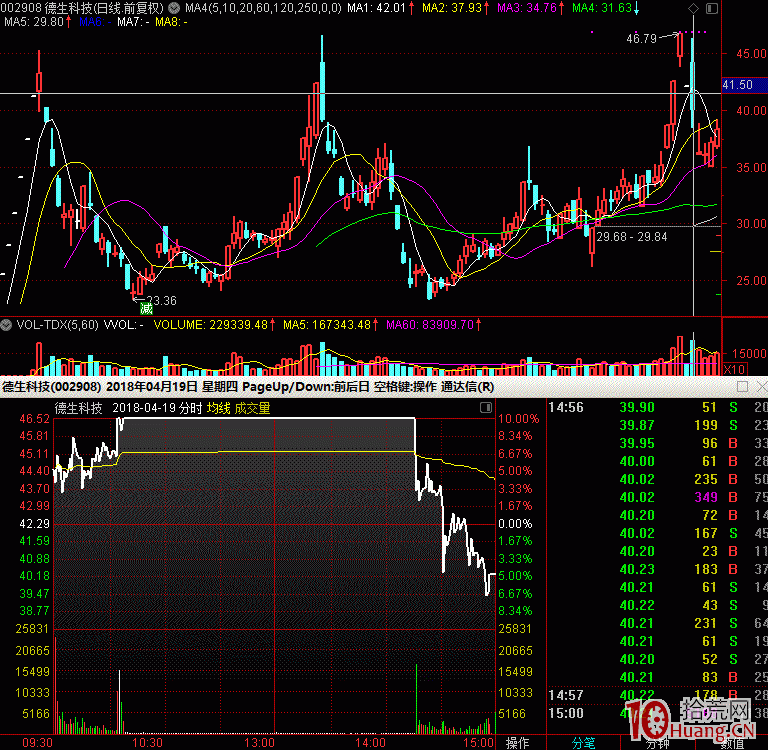768x750 pixels.
Task: Switch to the 数值 tab
Action: tap(732, 743)
